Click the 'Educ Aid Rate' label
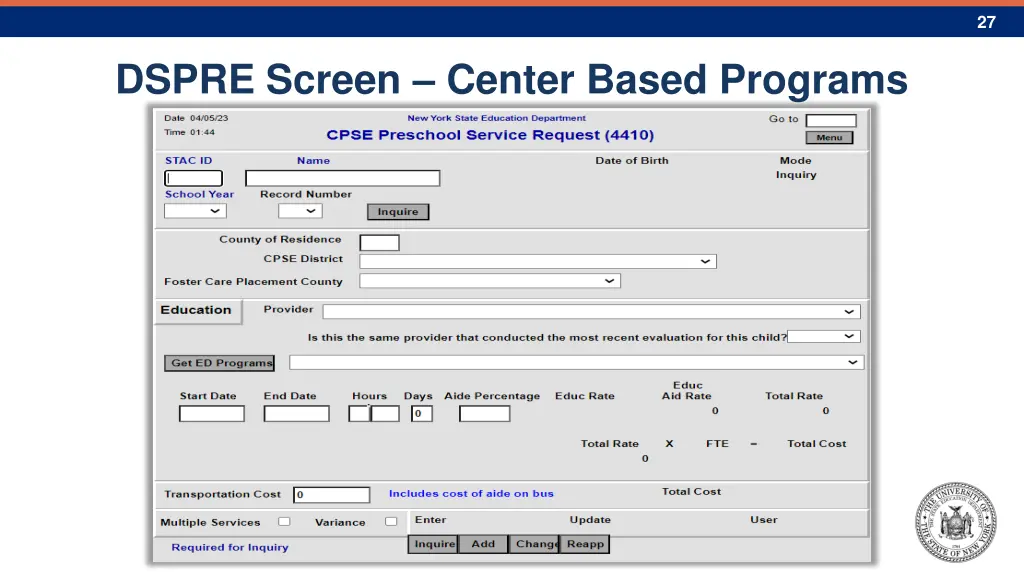This screenshot has width=1024, height=576. click(687, 391)
